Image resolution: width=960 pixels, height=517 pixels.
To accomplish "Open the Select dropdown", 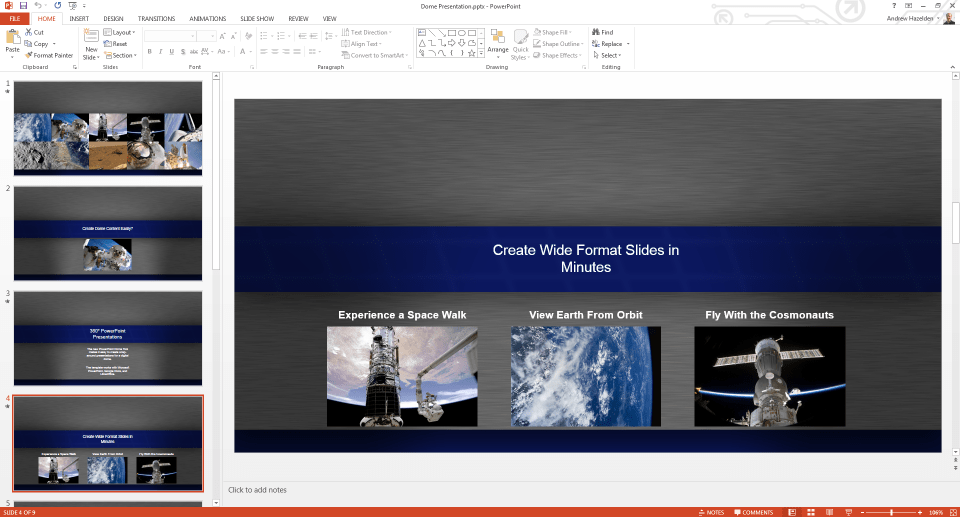I will tap(607, 55).
